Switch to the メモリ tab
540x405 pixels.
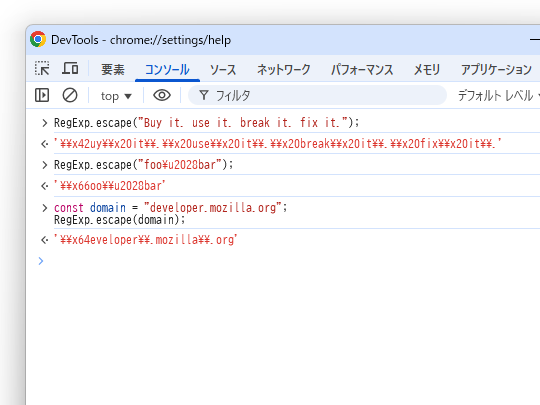pos(427,70)
